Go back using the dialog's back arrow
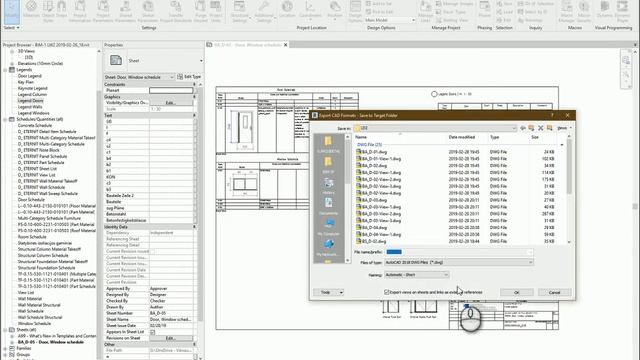Screen dimensions: 640x360 tap(523, 128)
